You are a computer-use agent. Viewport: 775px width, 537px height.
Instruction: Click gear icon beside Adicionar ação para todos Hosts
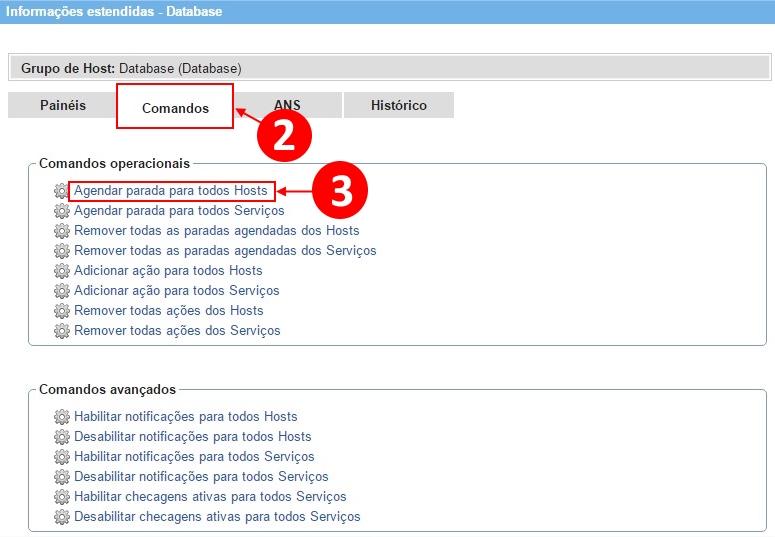[x=62, y=271]
